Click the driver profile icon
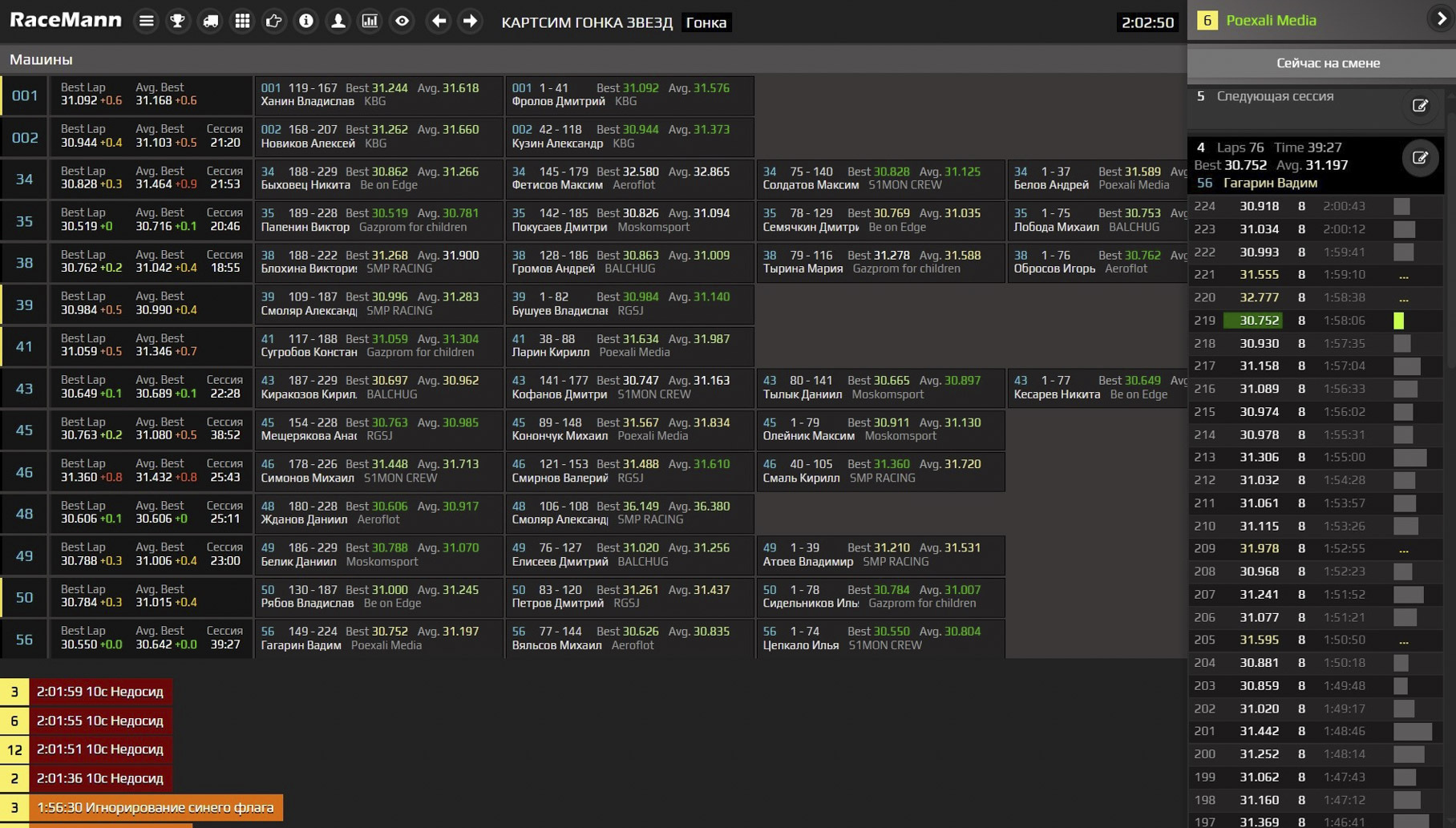This screenshot has width=1456, height=828. click(338, 22)
